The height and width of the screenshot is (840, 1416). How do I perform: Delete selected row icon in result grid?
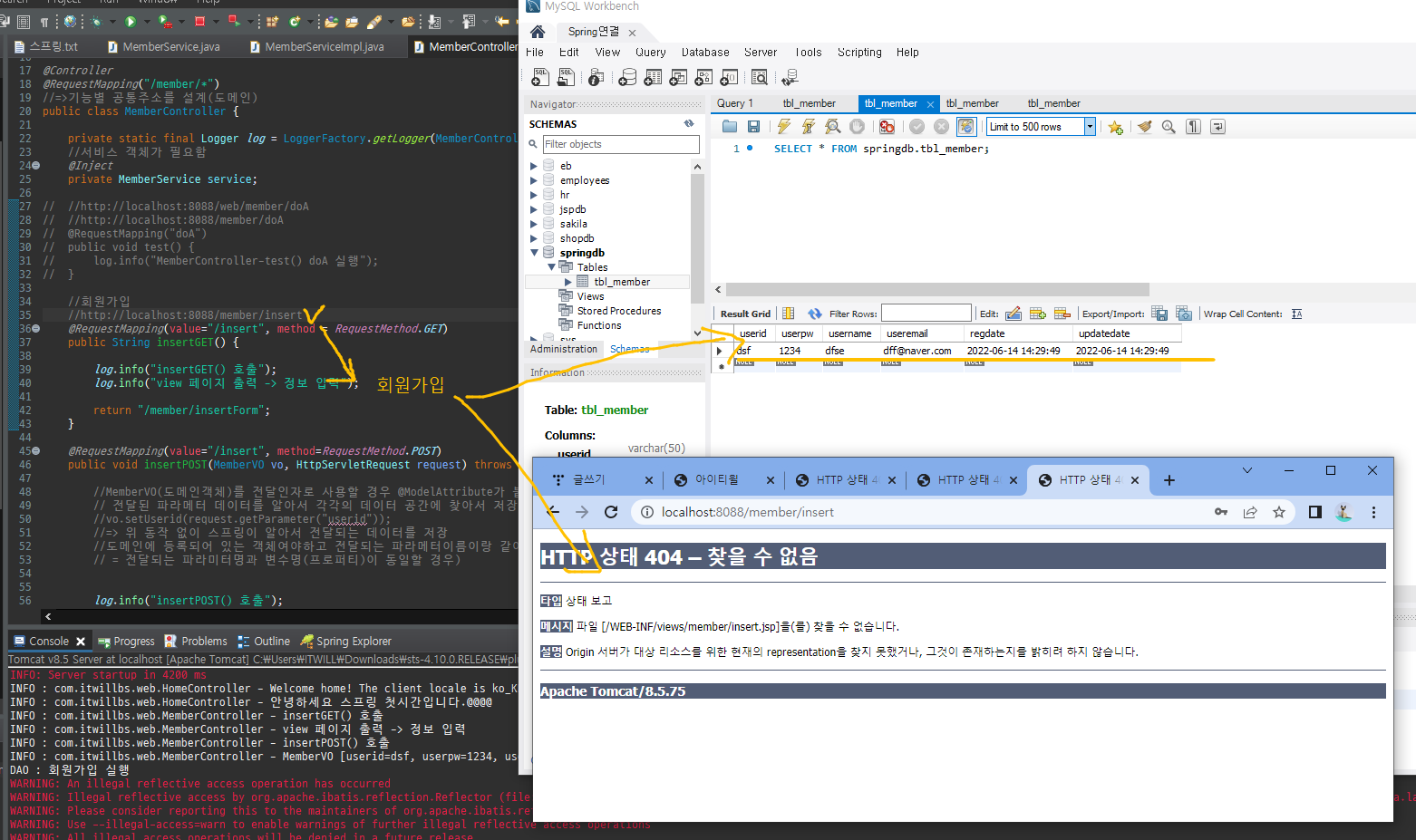coord(1062,314)
